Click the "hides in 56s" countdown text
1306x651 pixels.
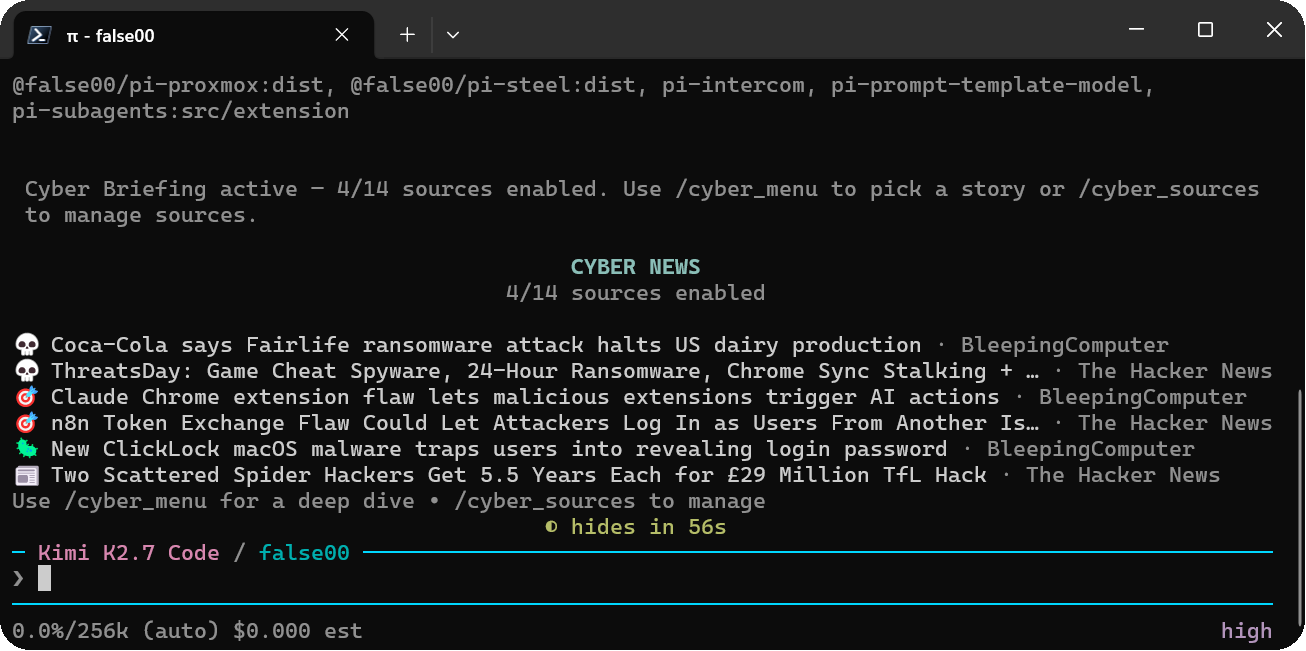[648, 527]
